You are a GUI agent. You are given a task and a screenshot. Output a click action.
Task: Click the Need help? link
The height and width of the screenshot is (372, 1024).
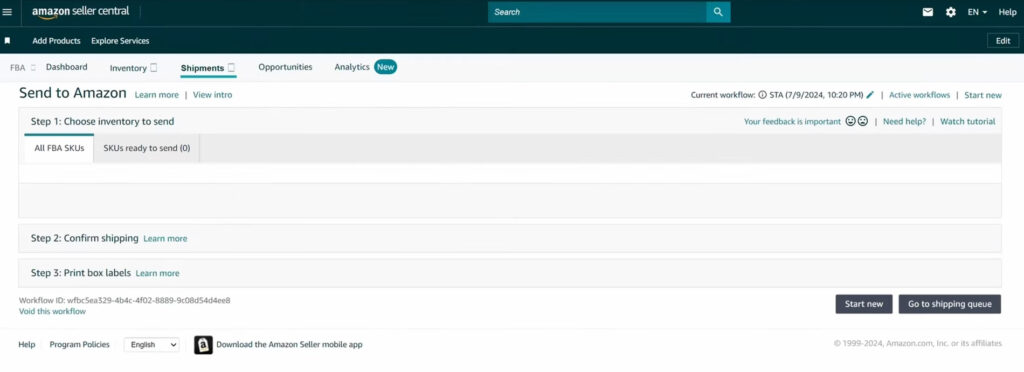pos(904,121)
